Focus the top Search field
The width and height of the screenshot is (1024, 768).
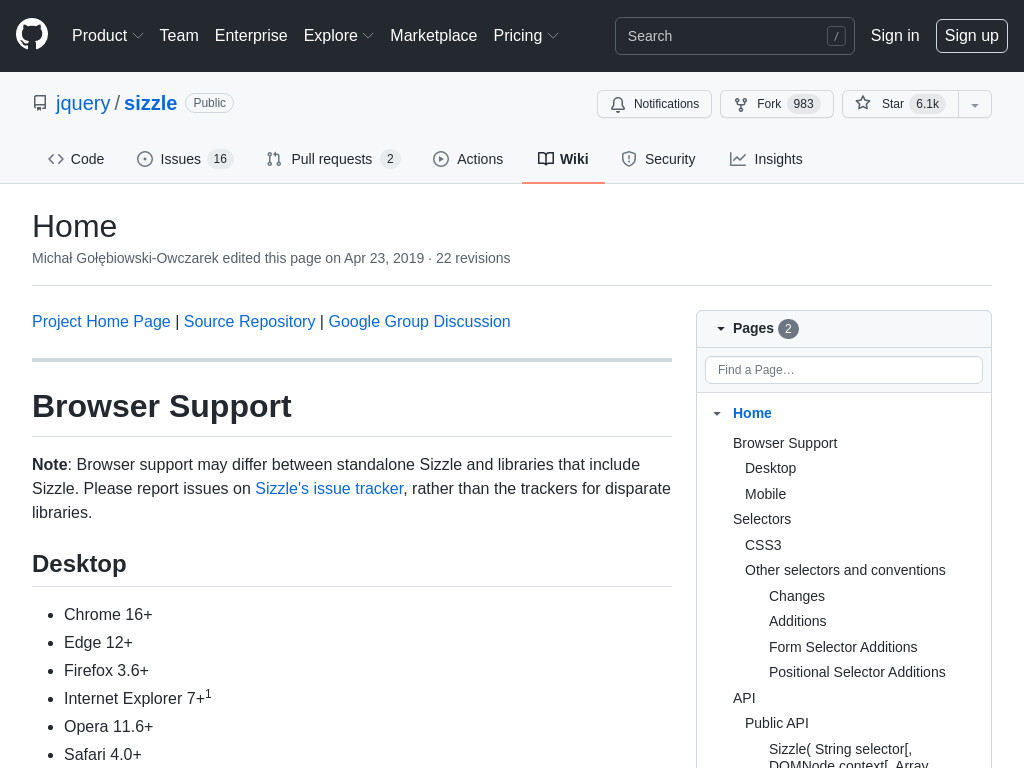(735, 36)
